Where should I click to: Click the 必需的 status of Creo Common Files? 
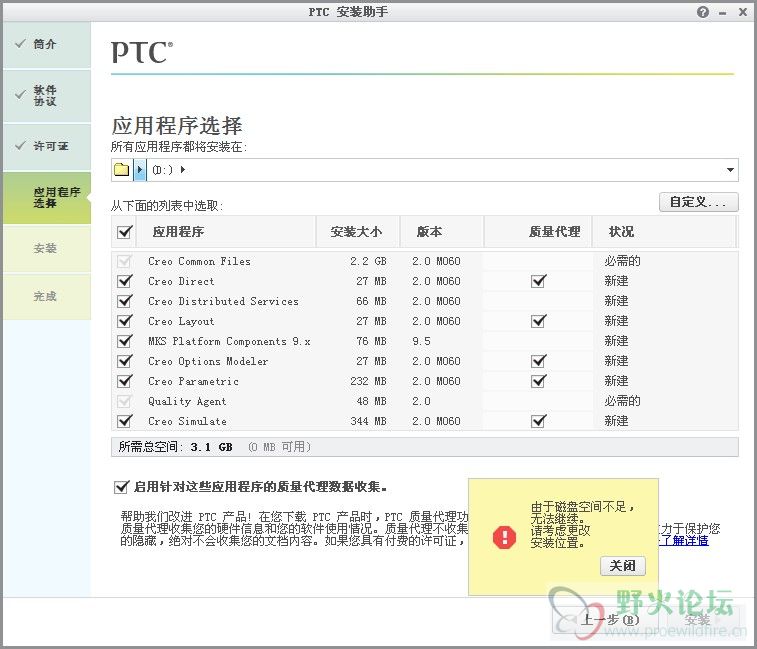[622, 261]
